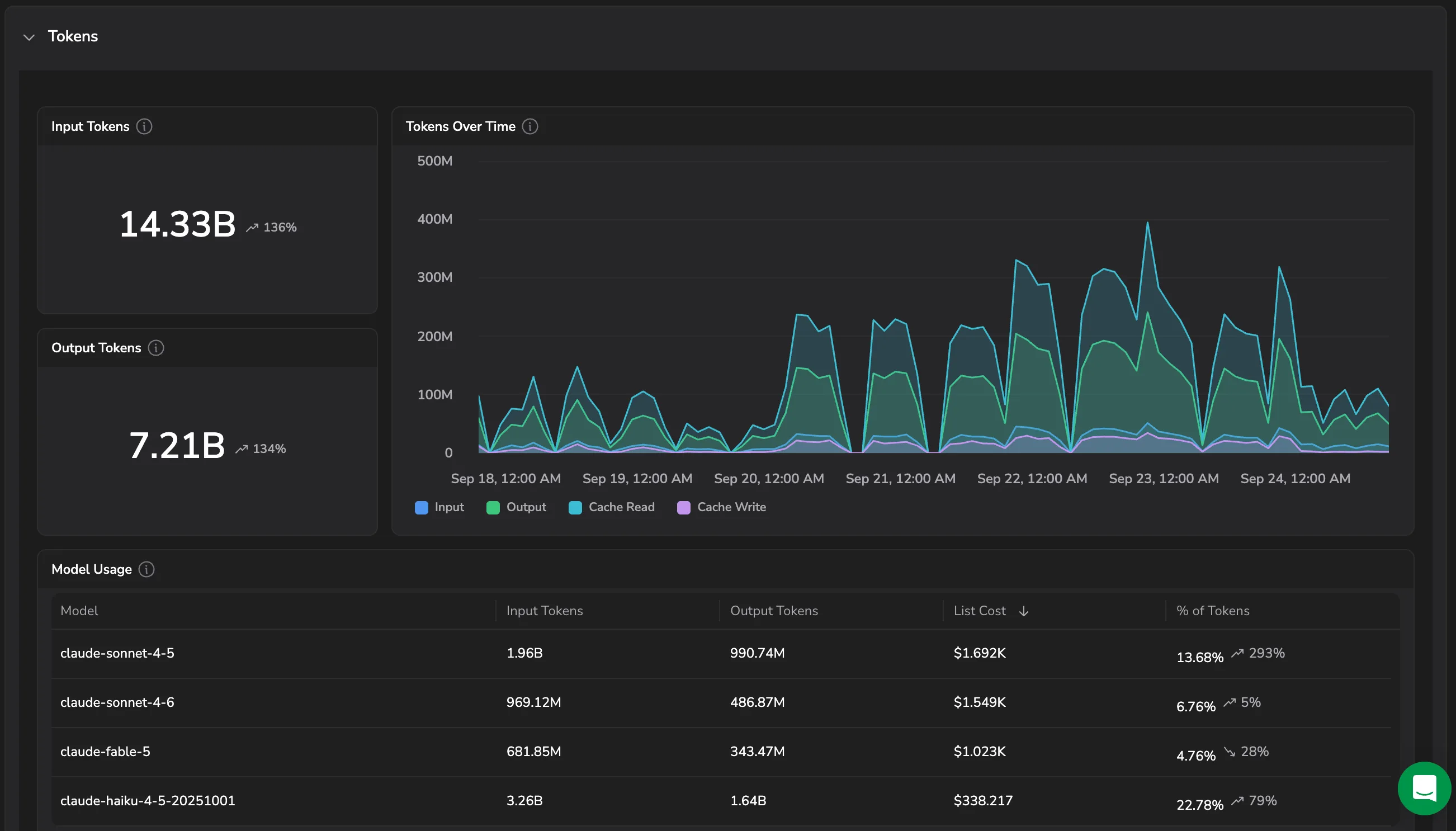Collapse the Tokens section chevron

pyautogui.click(x=29, y=37)
